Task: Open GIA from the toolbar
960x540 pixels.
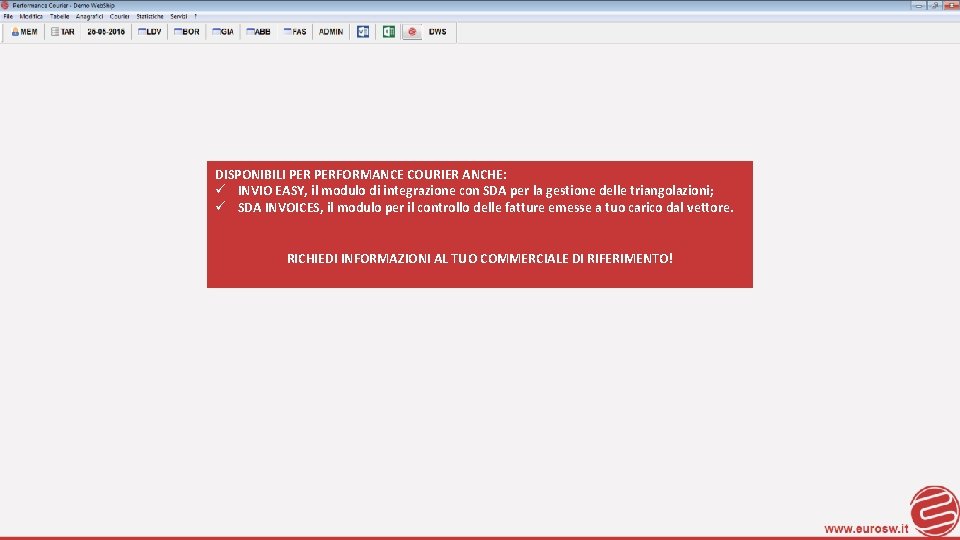Action: click(x=223, y=32)
